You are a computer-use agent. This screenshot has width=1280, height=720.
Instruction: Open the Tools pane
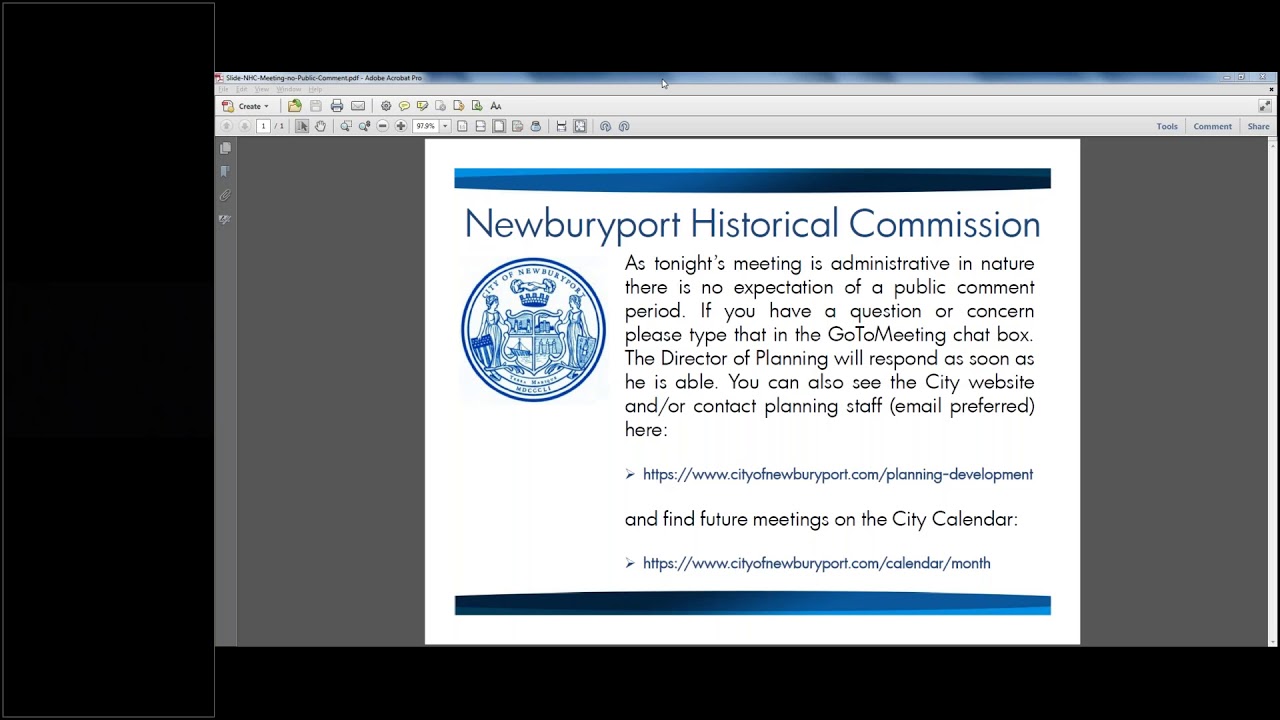1167,126
